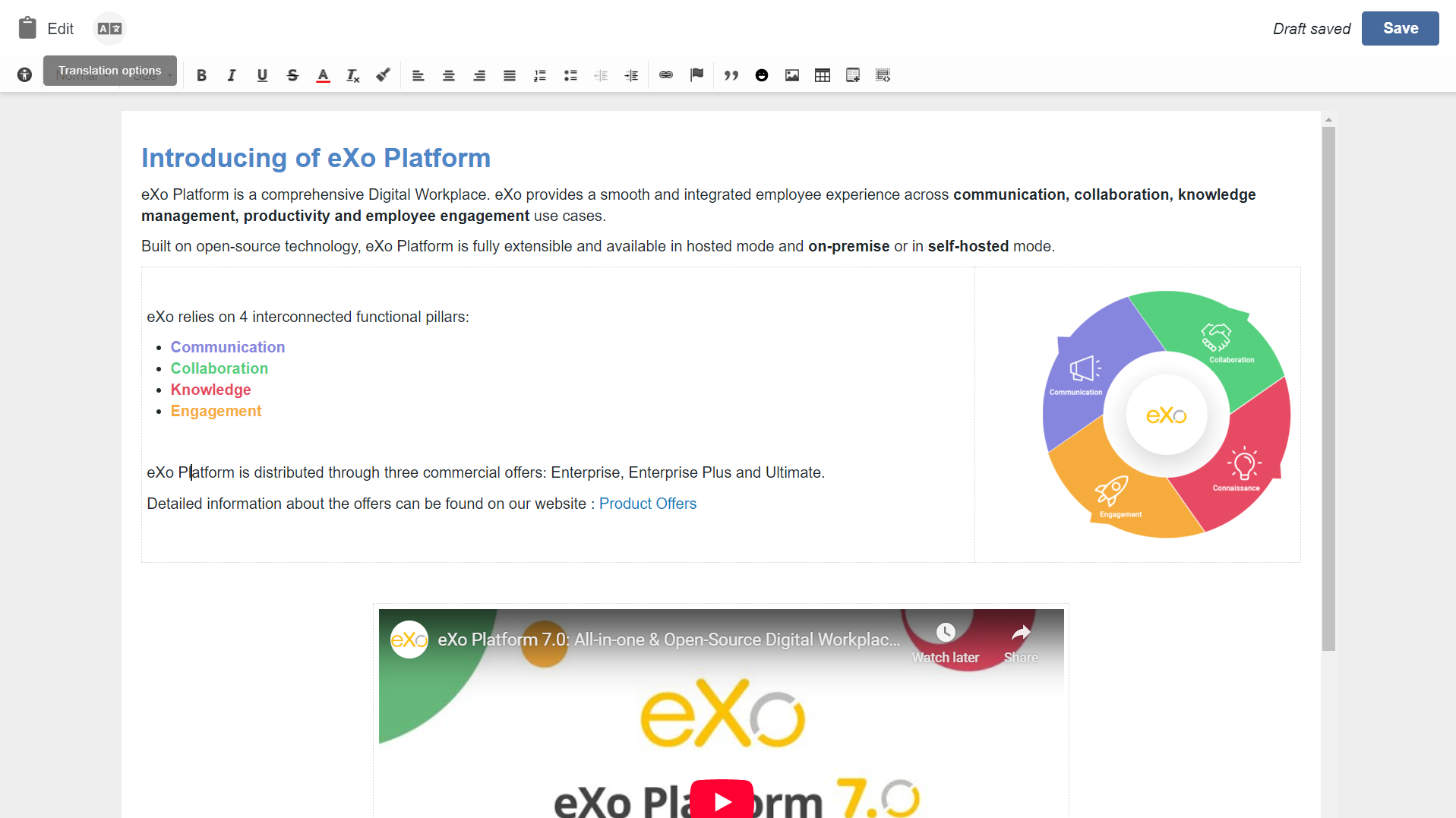Toggle italic formatting
The image size is (1456, 818).
point(232,75)
